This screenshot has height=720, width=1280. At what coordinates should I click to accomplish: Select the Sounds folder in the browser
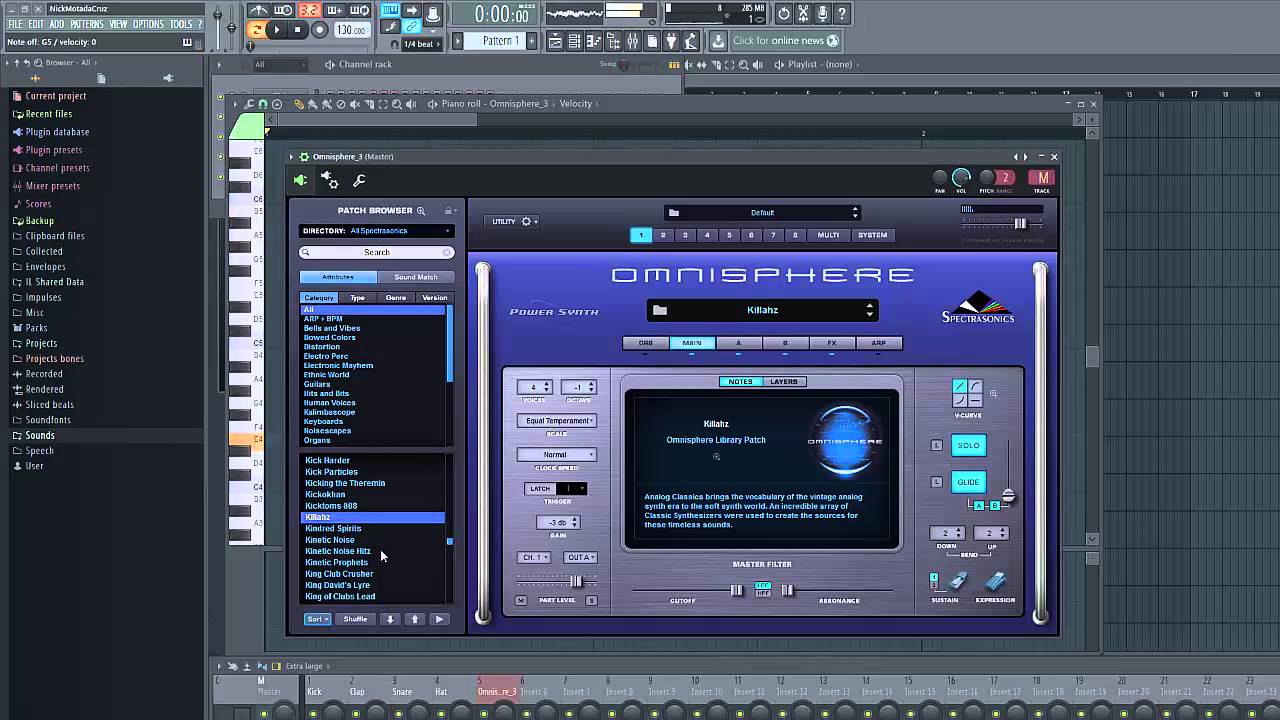pos(40,436)
